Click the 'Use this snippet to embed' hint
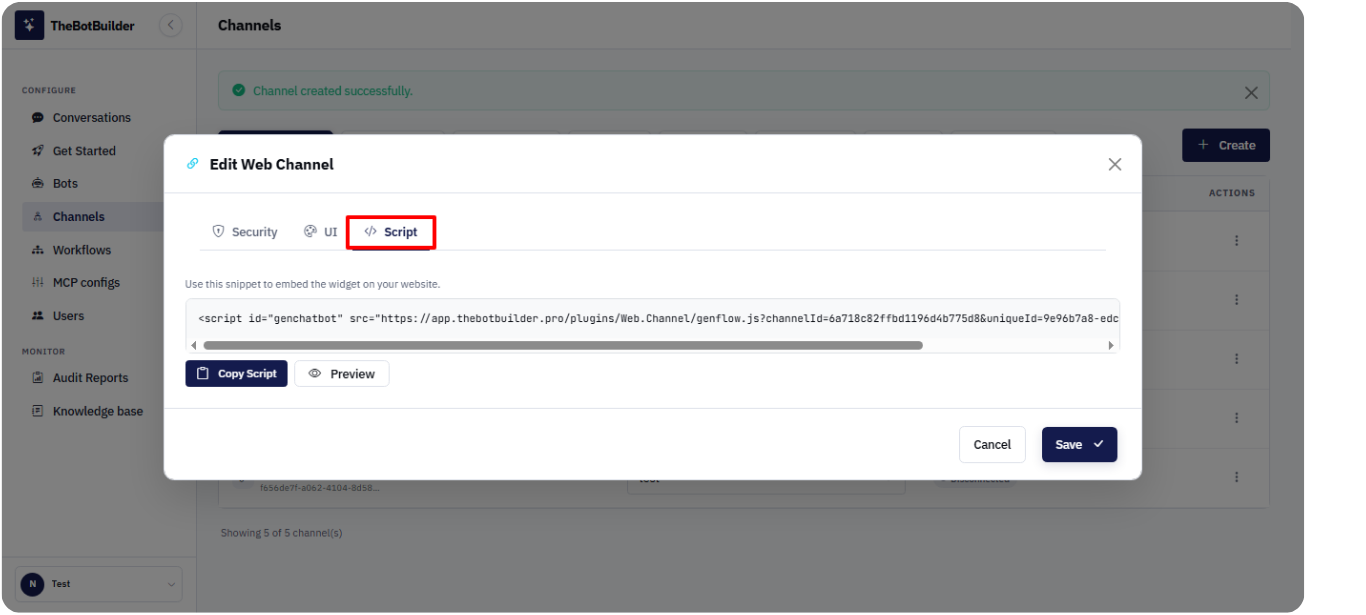This screenshot has height=615, width=1366. [312, 285]
